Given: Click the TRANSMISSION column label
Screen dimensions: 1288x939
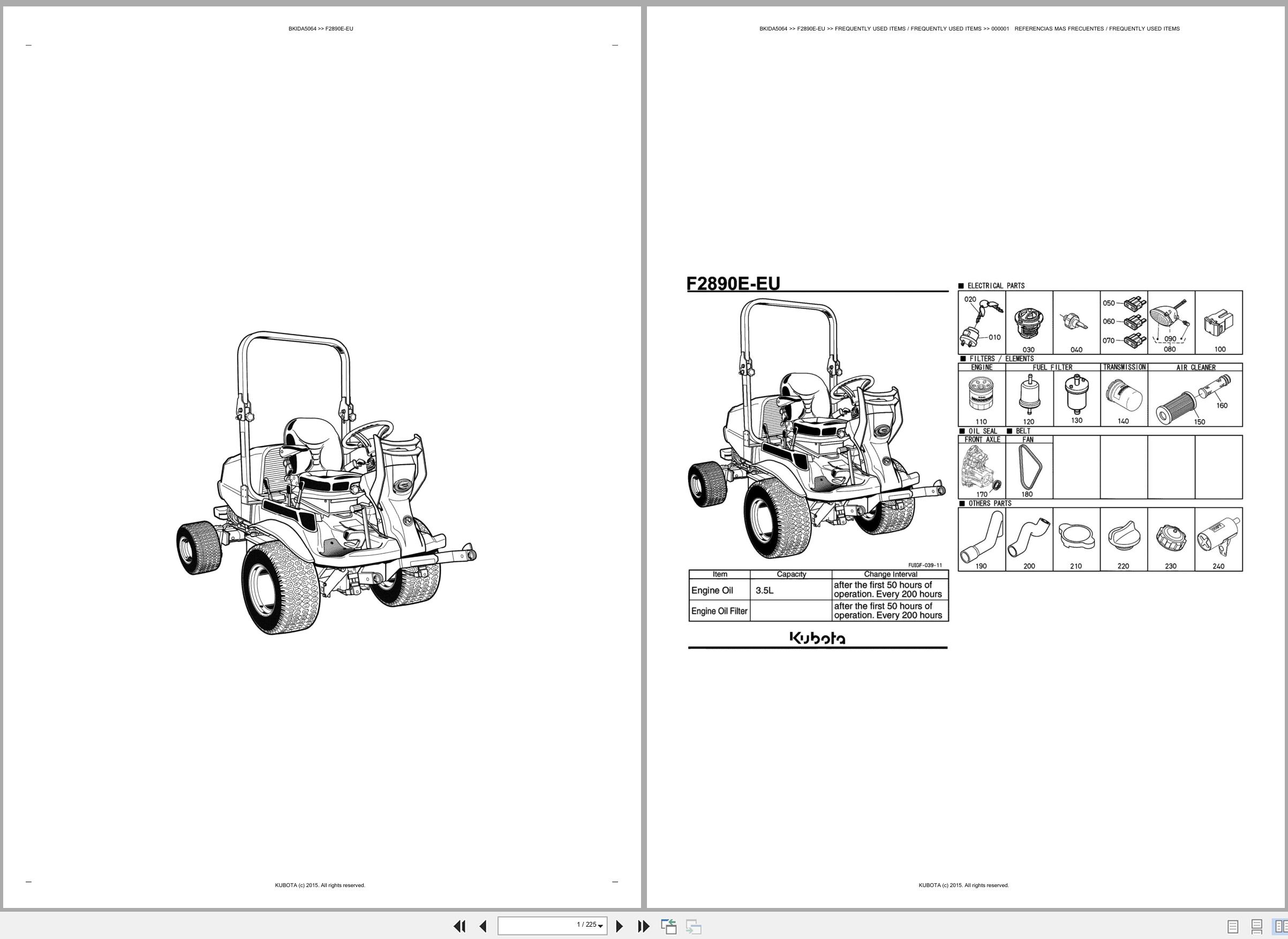Looking at the screenshot, I should point(1124,367).
